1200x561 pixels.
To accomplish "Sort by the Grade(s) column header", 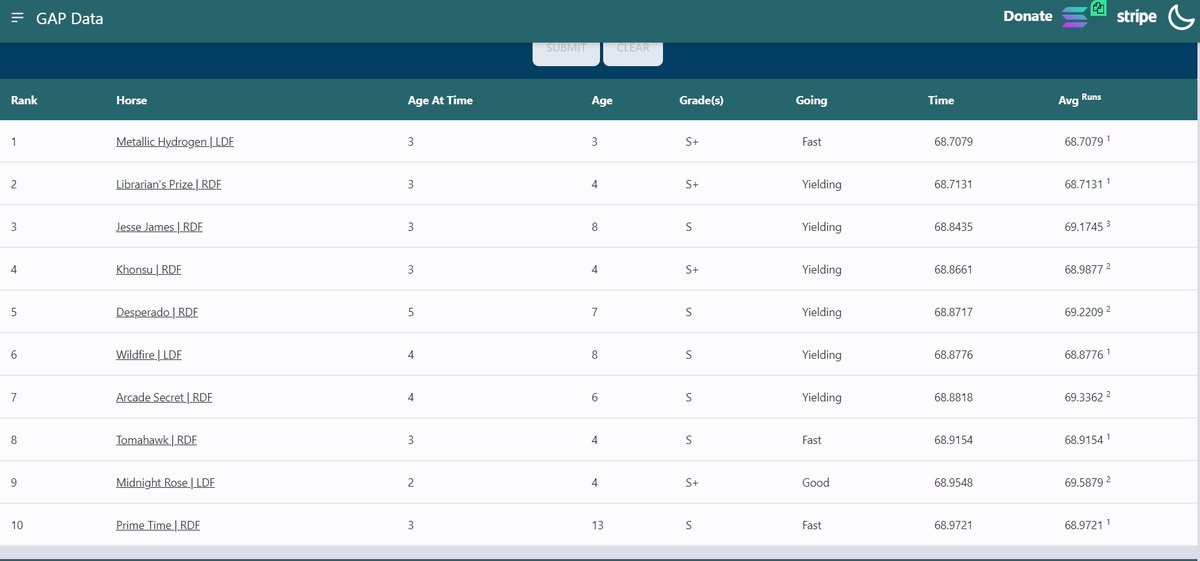I will pyautogui.click(x=701, y=100).
